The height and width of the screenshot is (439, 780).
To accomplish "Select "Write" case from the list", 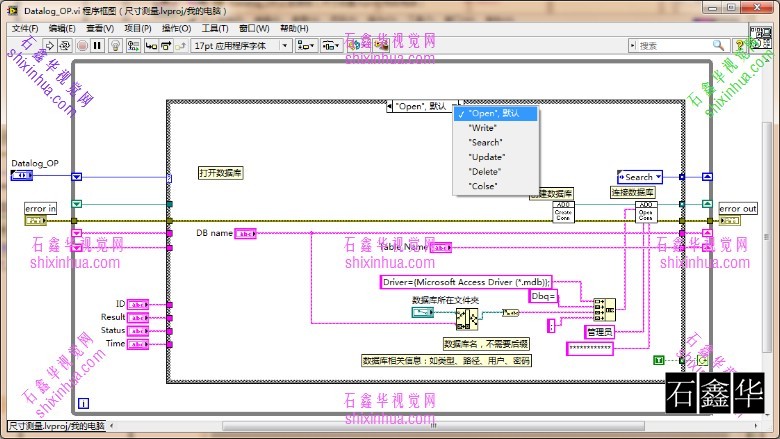I will [x=483, y=128].
